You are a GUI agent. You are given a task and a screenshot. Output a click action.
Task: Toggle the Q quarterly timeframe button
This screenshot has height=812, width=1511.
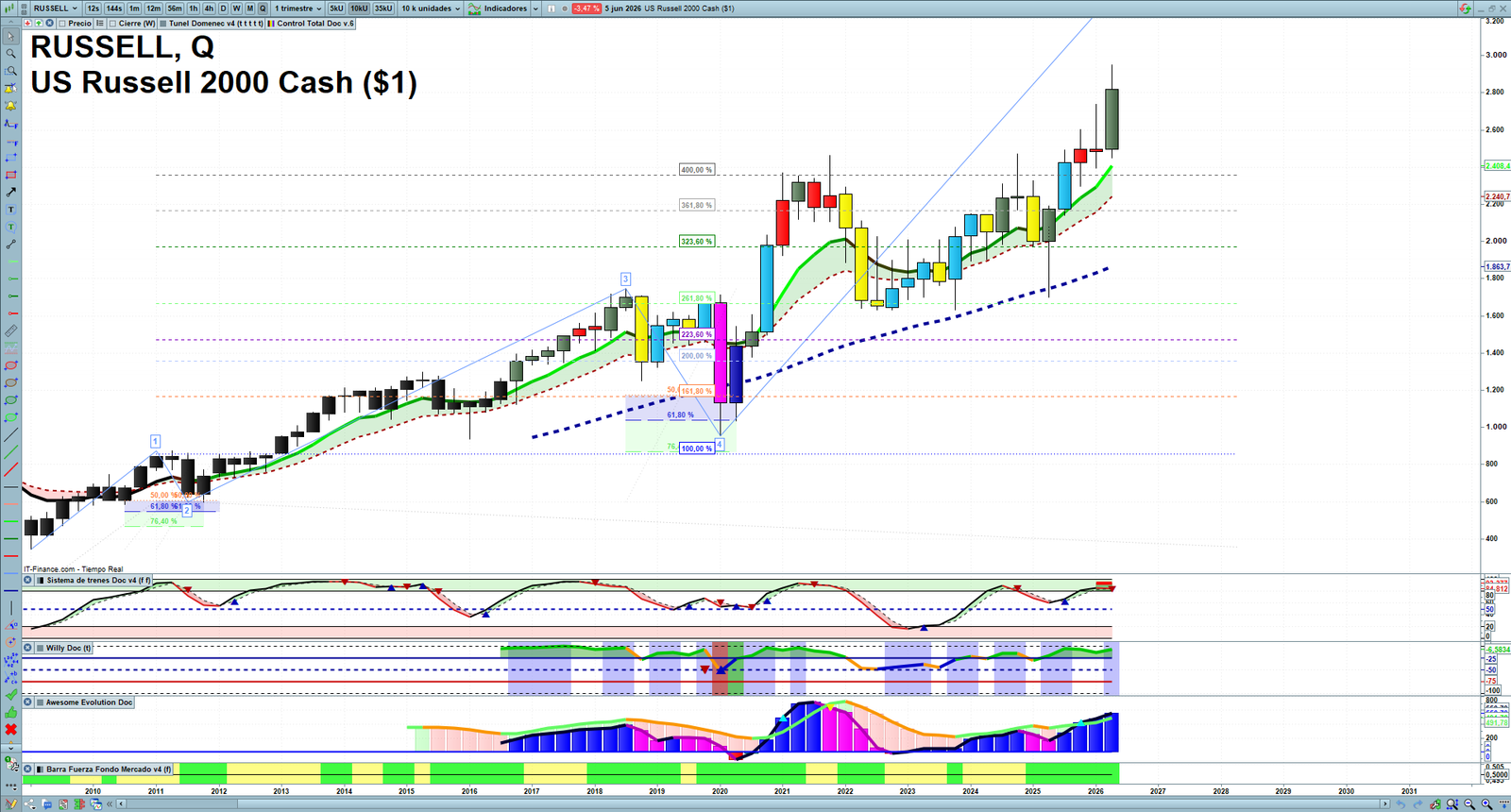tap(263, 8)
